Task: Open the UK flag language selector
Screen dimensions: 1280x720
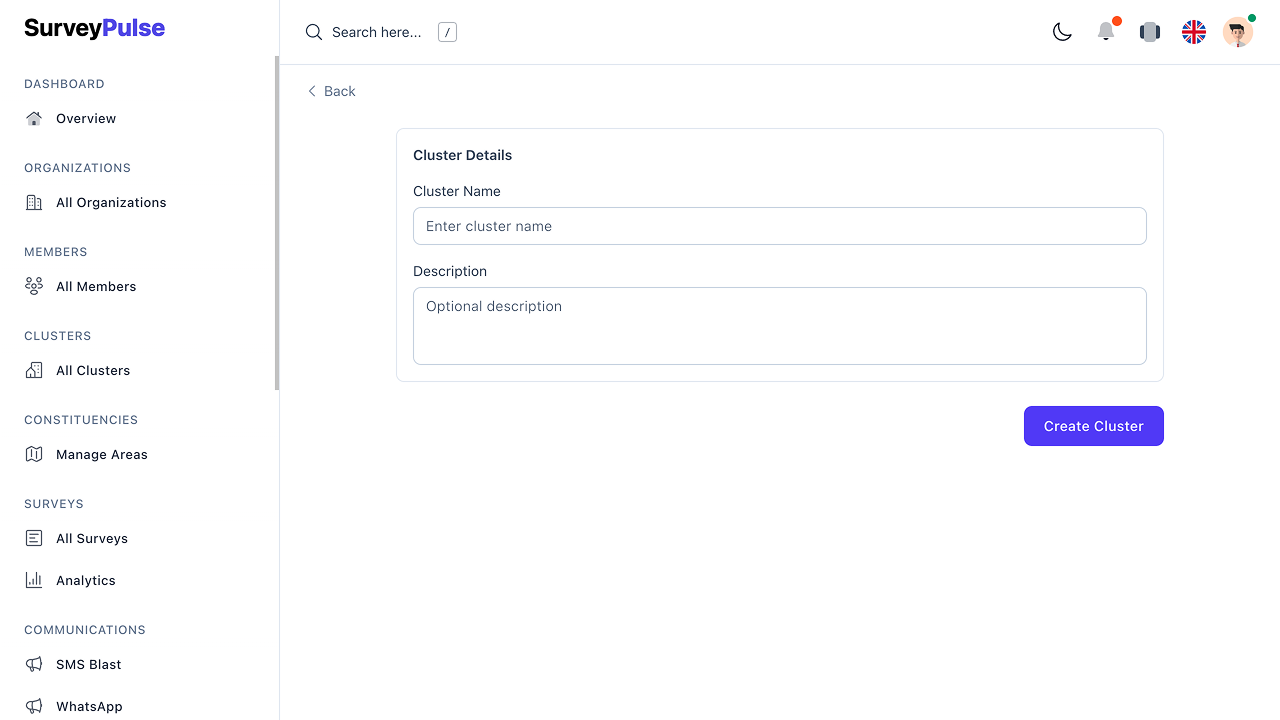Action: pos(1194,32)
